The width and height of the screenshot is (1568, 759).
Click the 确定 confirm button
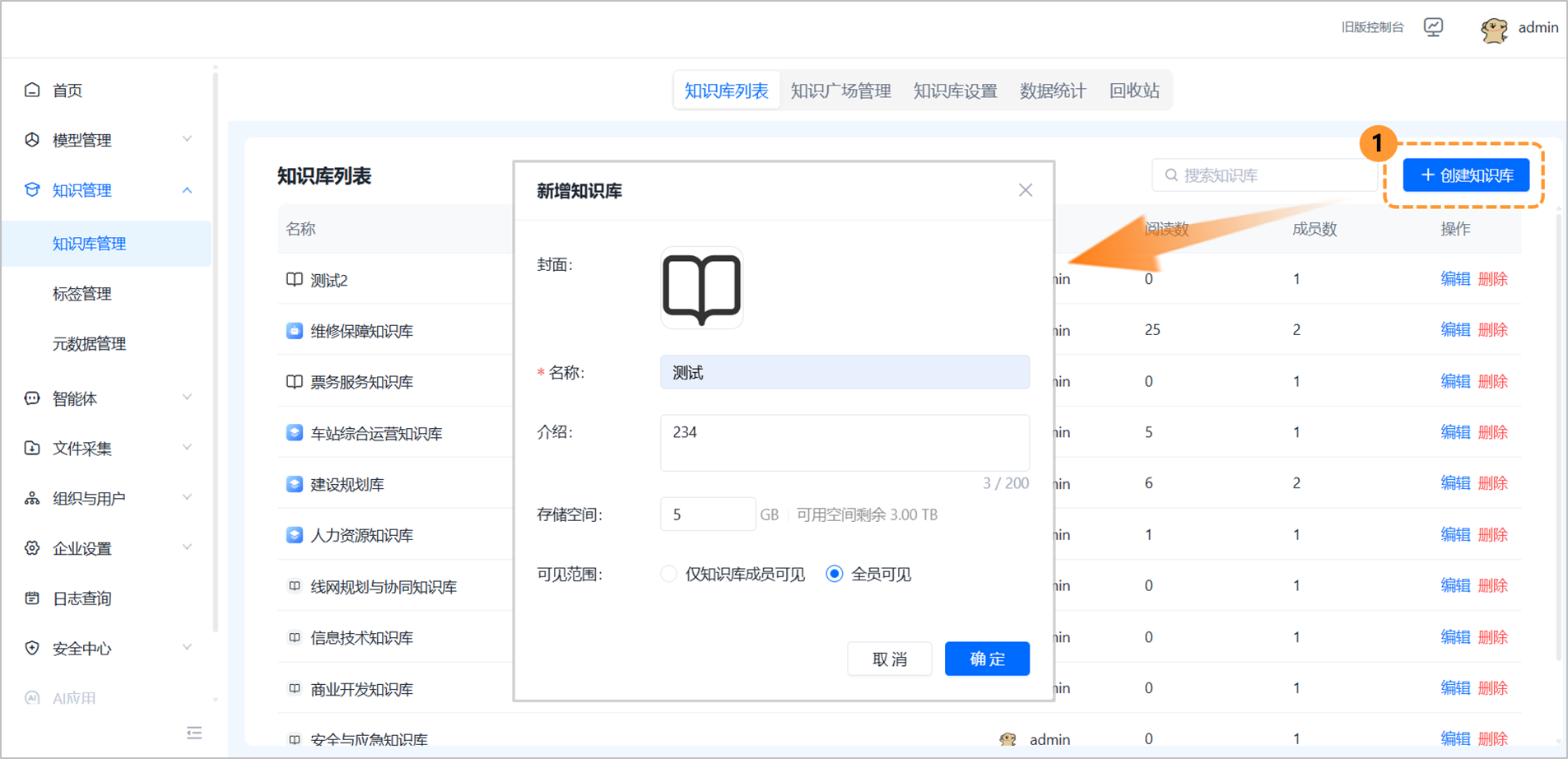pyautogui.click(x=986, y=659)
